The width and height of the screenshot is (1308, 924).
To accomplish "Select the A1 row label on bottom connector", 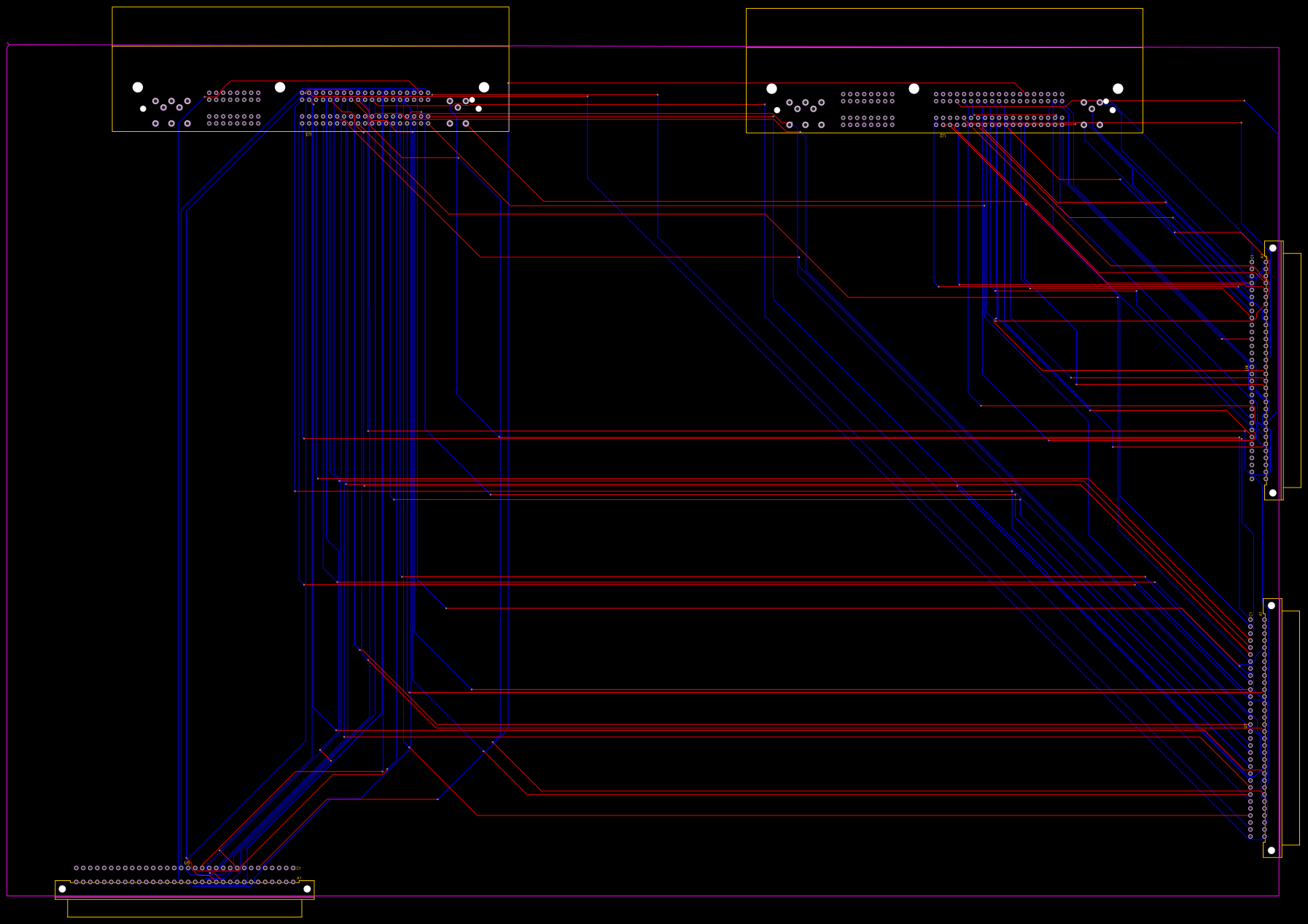I will (x=298, y=879).
